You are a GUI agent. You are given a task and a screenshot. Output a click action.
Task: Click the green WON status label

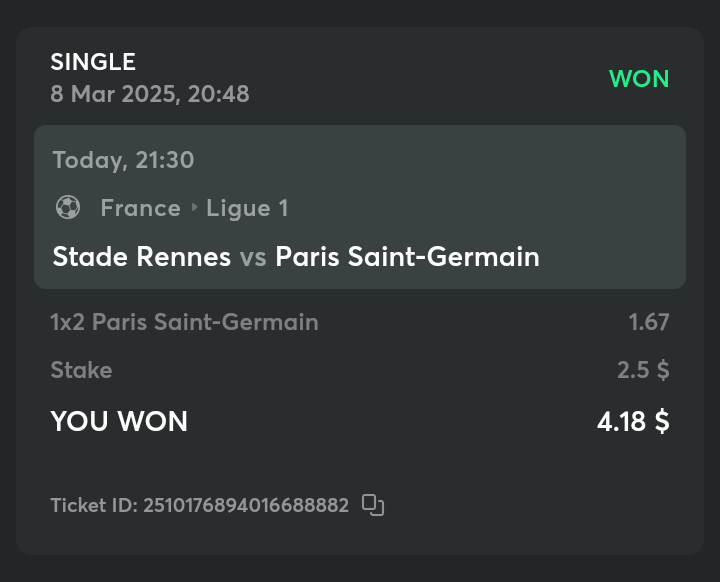click(x=639, y=79)
